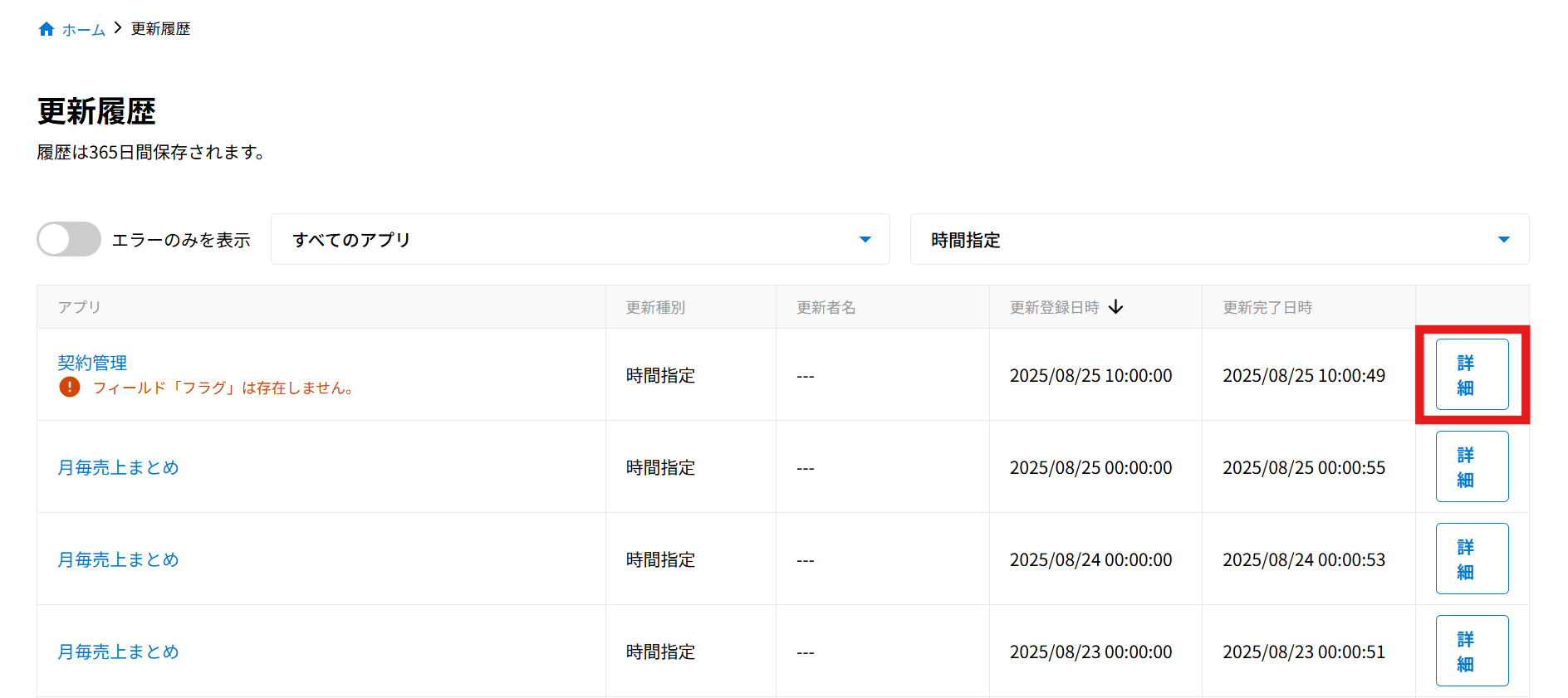Click the home icon in the breadcrumb

pyautogui.click(x=47, y=29)
